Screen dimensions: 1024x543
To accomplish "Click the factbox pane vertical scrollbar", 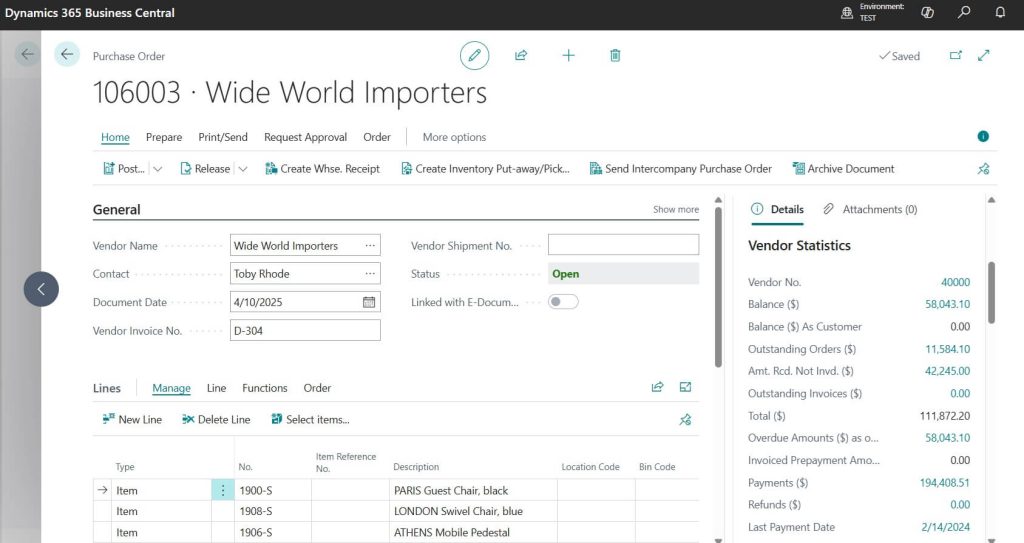I will coord(991,290).
